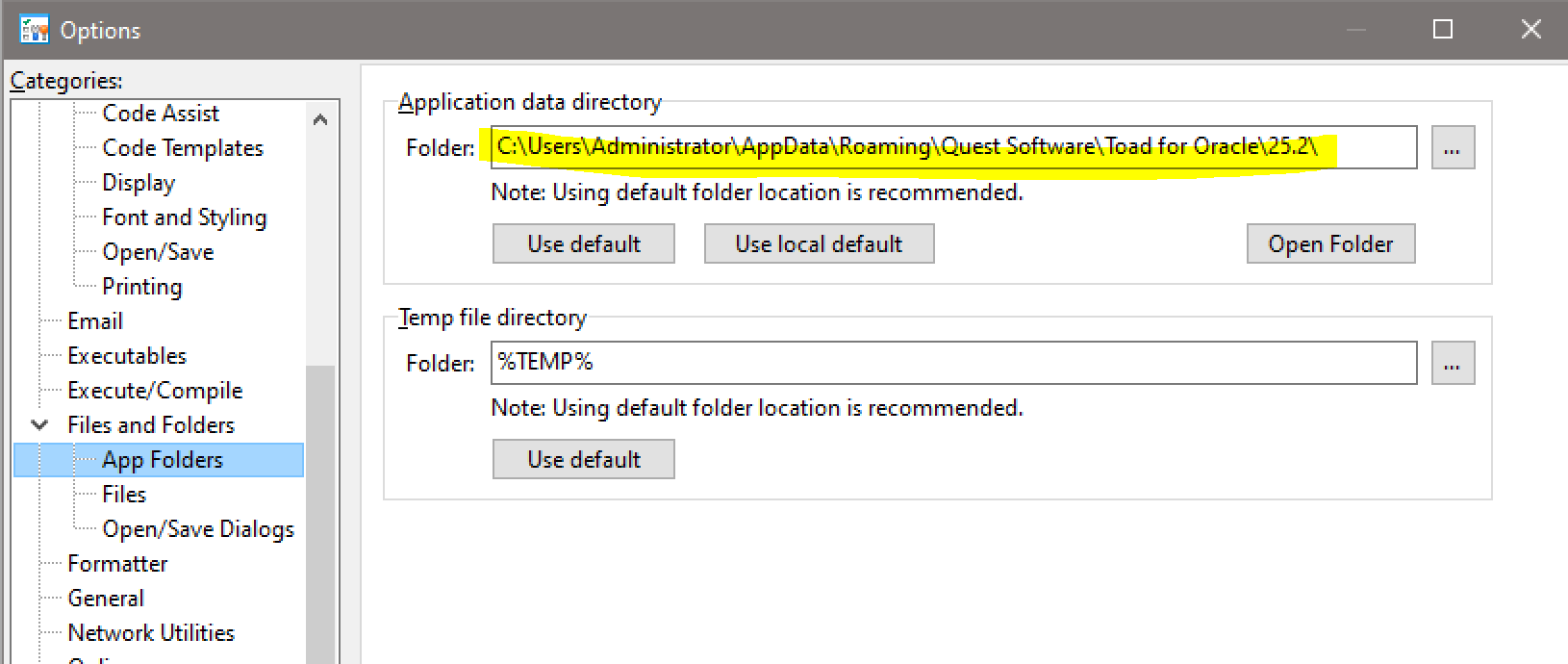Screen dimensions: 1568x664
Task: Click the Temp file Folder field
Action: [x=953, y=363]
